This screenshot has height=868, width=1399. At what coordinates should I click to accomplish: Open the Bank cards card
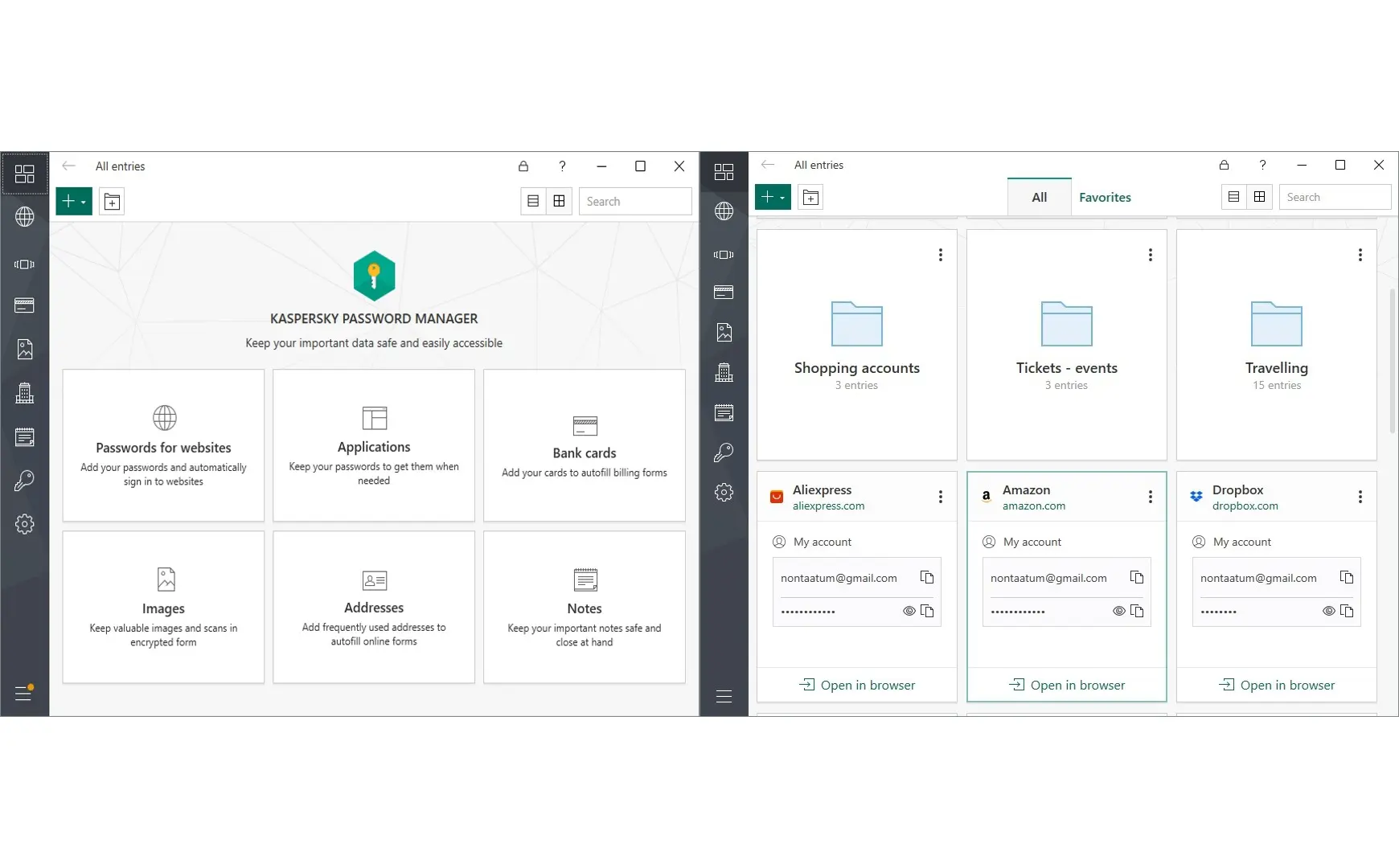pyautogui.click(x=585, y=445)
